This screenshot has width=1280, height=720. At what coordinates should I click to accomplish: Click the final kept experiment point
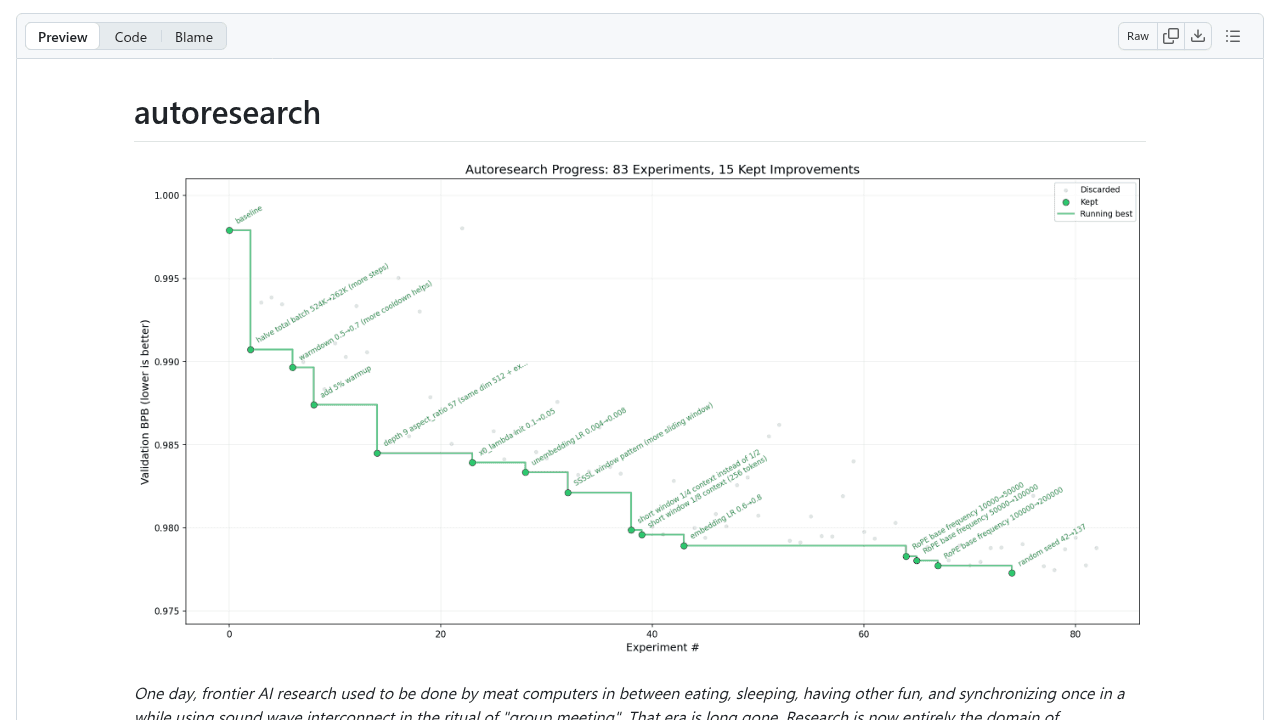point(1012,571)
